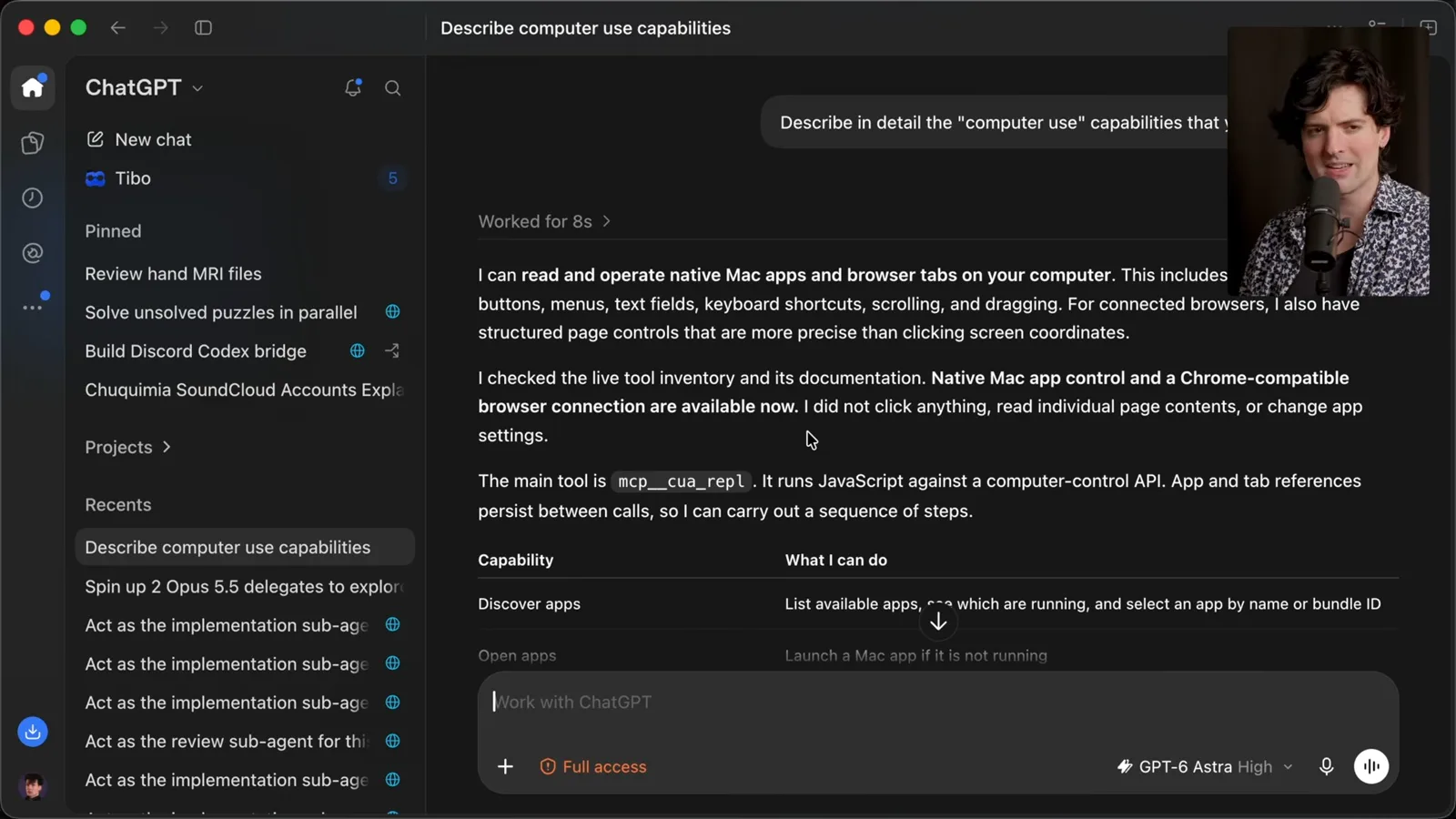The width and height of the screenshot is (1456, 819).
Task: Click the Build Discord Codex bridge chat title
Action: pos(196,350)
